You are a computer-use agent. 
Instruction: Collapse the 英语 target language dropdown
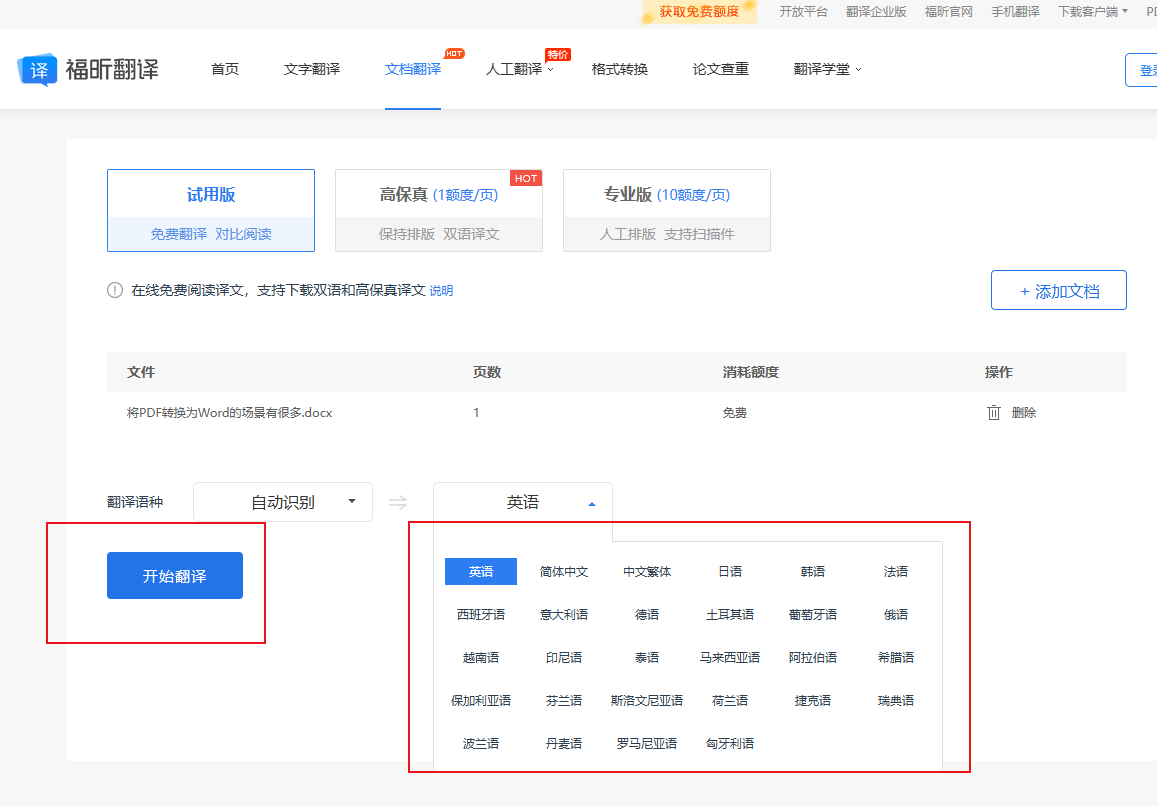click(522, 502)
